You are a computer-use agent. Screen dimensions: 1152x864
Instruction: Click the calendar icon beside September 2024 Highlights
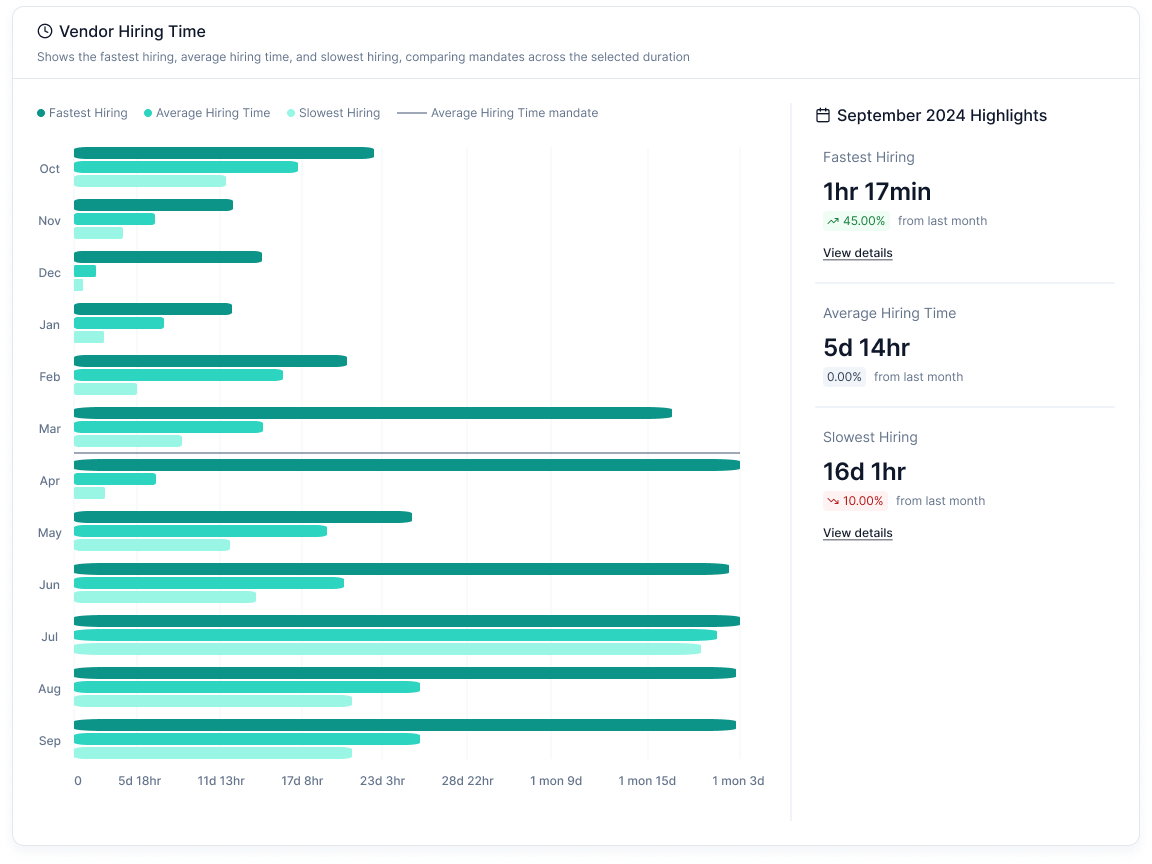click(823, 115)
